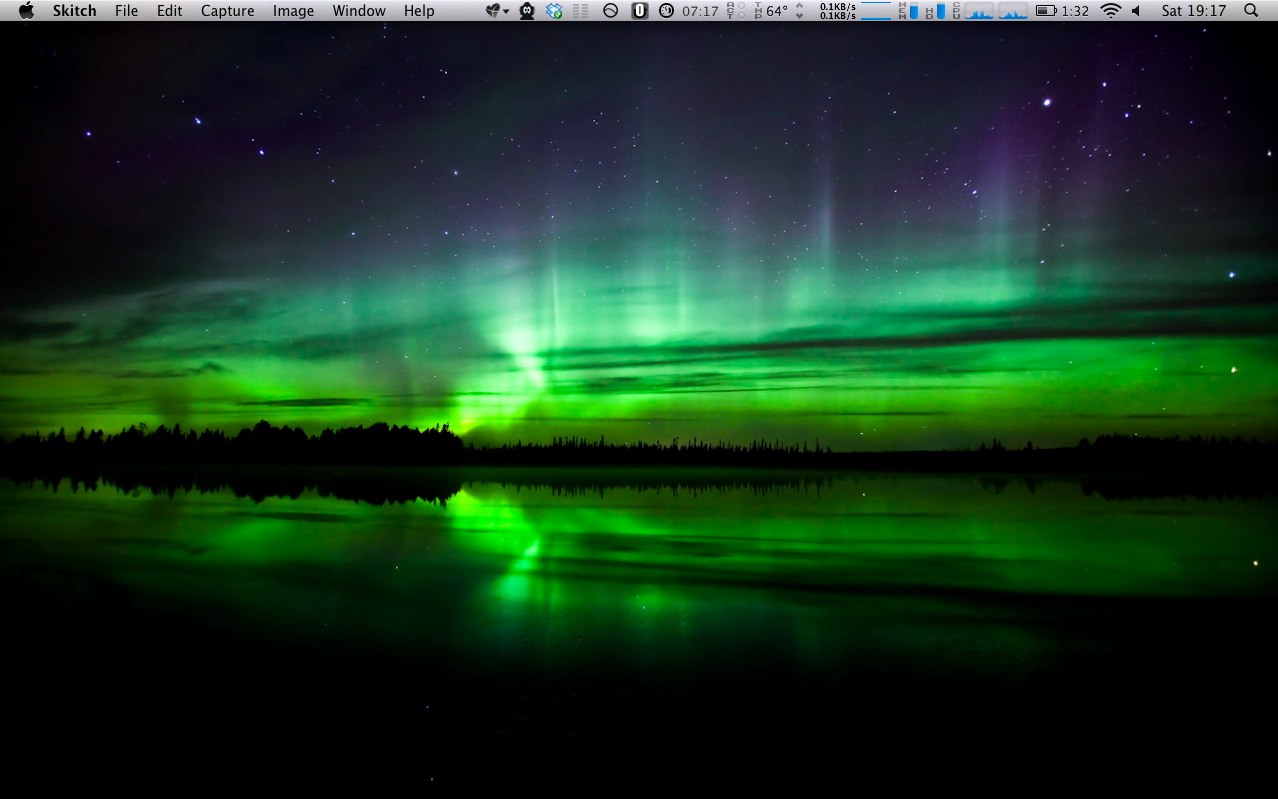Click the second CPU usage graph
This screenshot has width=1278, height=799.
(x=1013, y=11)
